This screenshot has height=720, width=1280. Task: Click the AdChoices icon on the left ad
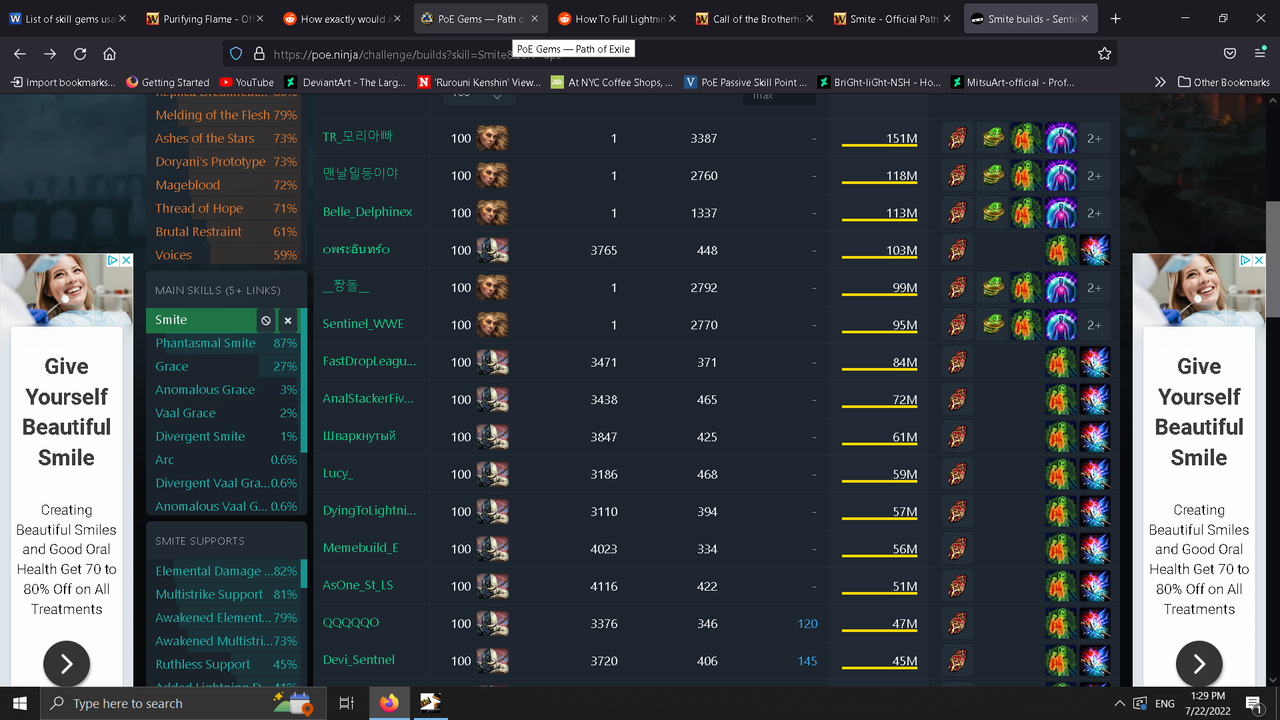point(113,260)
